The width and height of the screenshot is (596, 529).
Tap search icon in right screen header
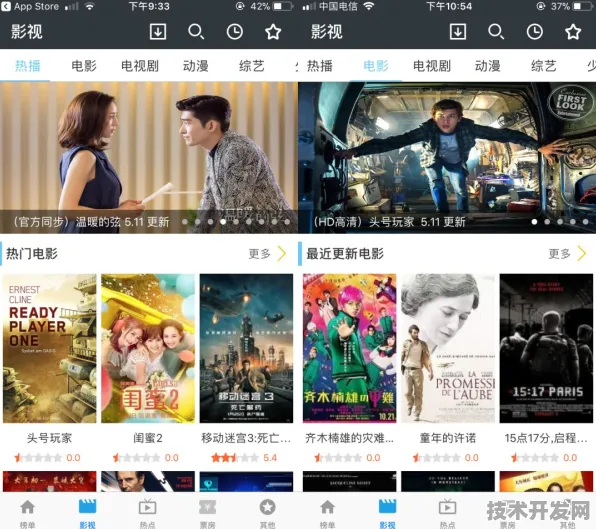[x=496, y=32]
